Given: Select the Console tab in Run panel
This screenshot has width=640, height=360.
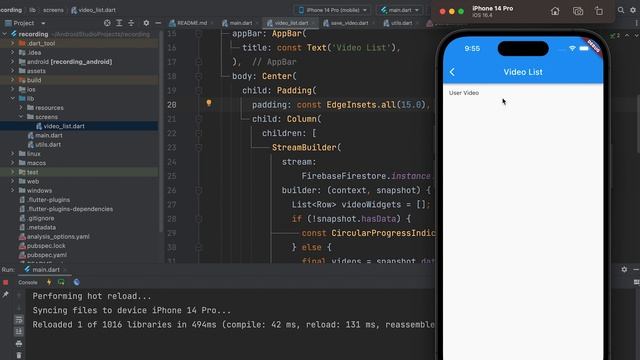Looking at the screenshot, I should [28, 282].
